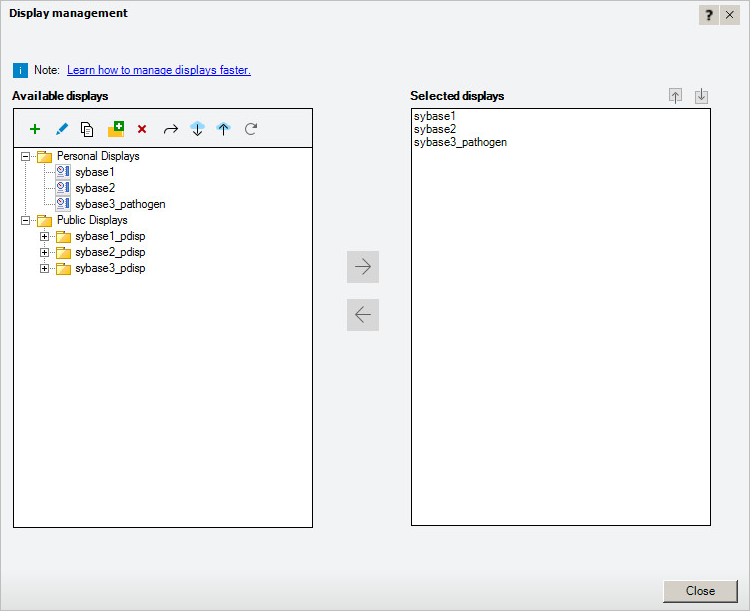Close the Display management dialog with X

(729, 15)
